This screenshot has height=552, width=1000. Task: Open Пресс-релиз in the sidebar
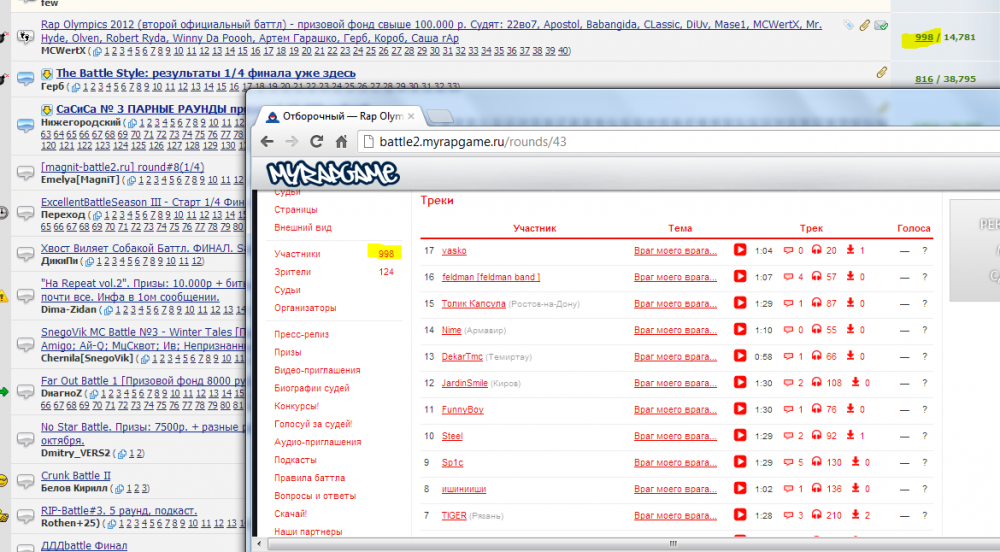pyautogui.click(x=302, y=334)
